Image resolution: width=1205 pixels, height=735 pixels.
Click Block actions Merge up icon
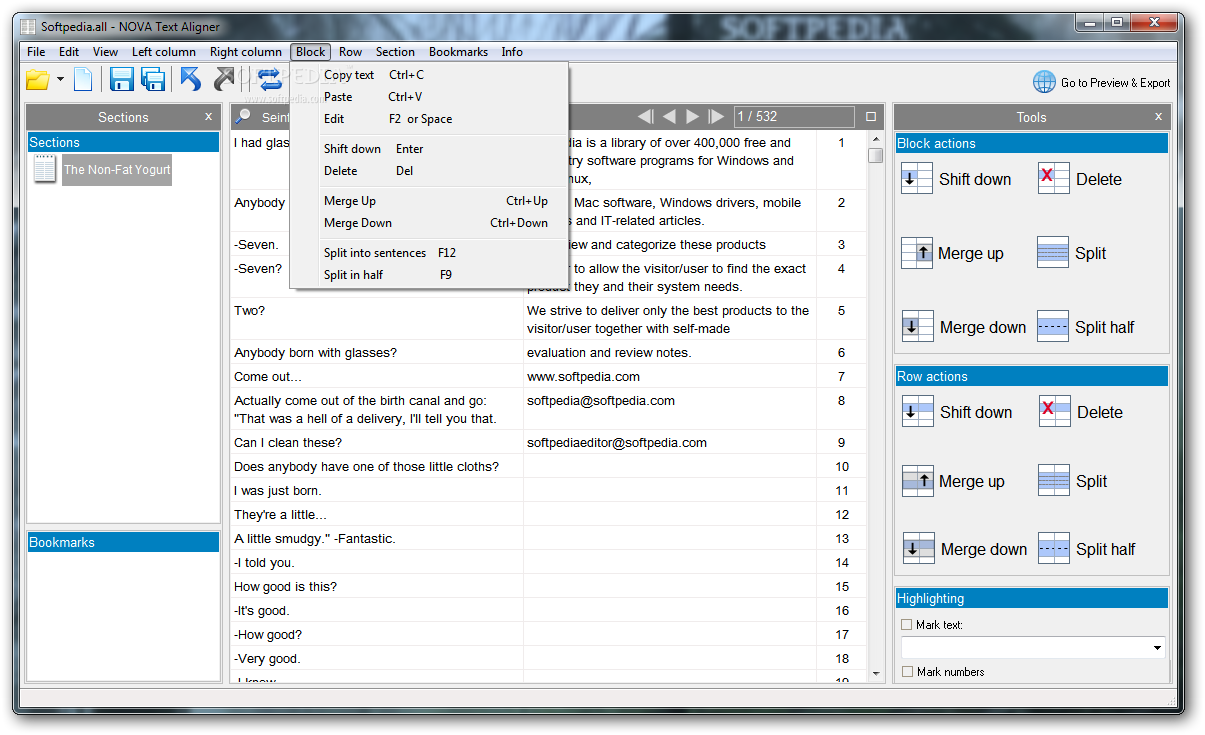pyautogui.click(x=917, y=253)
